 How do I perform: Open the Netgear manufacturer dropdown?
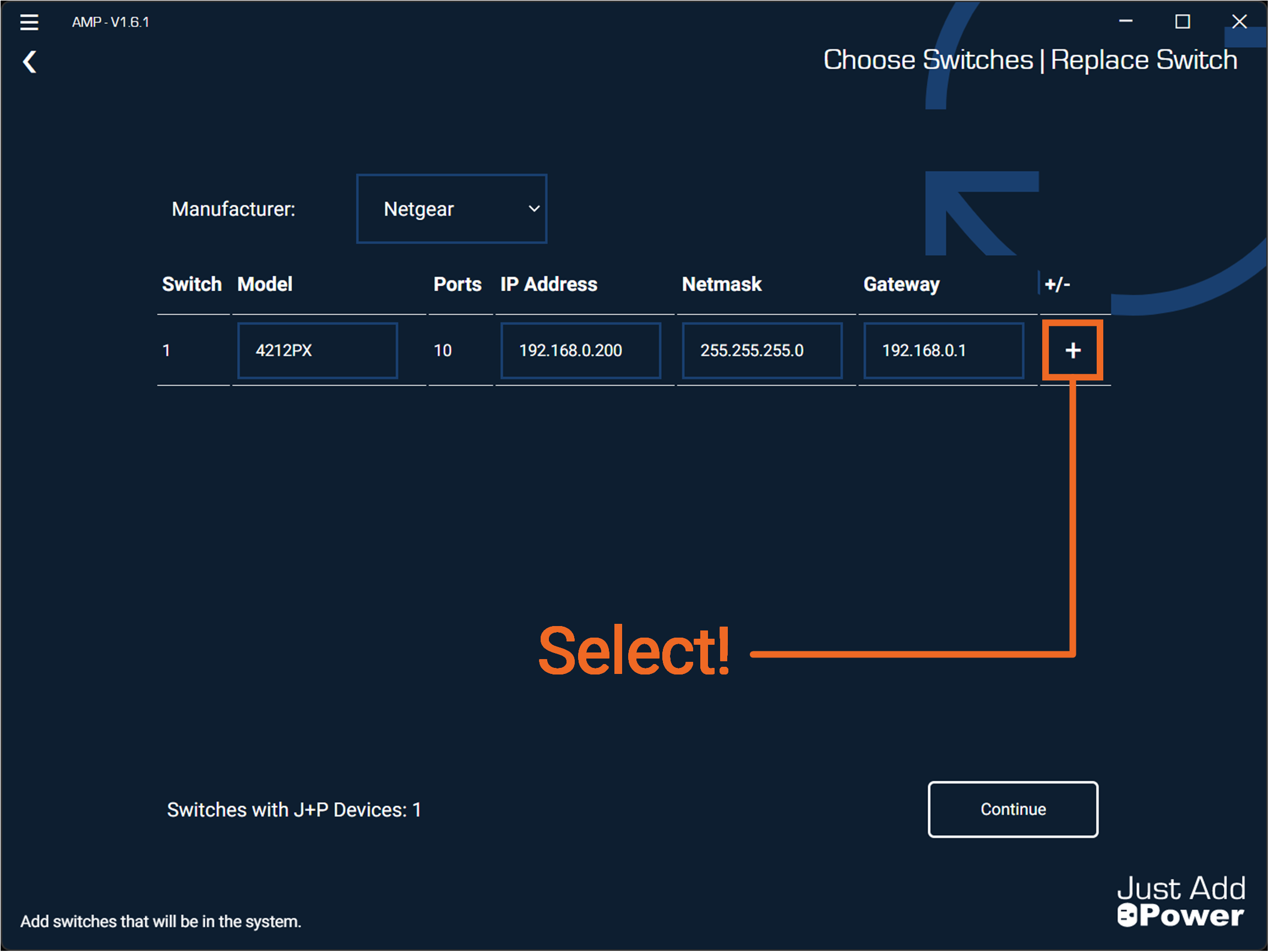coord(451,209)
